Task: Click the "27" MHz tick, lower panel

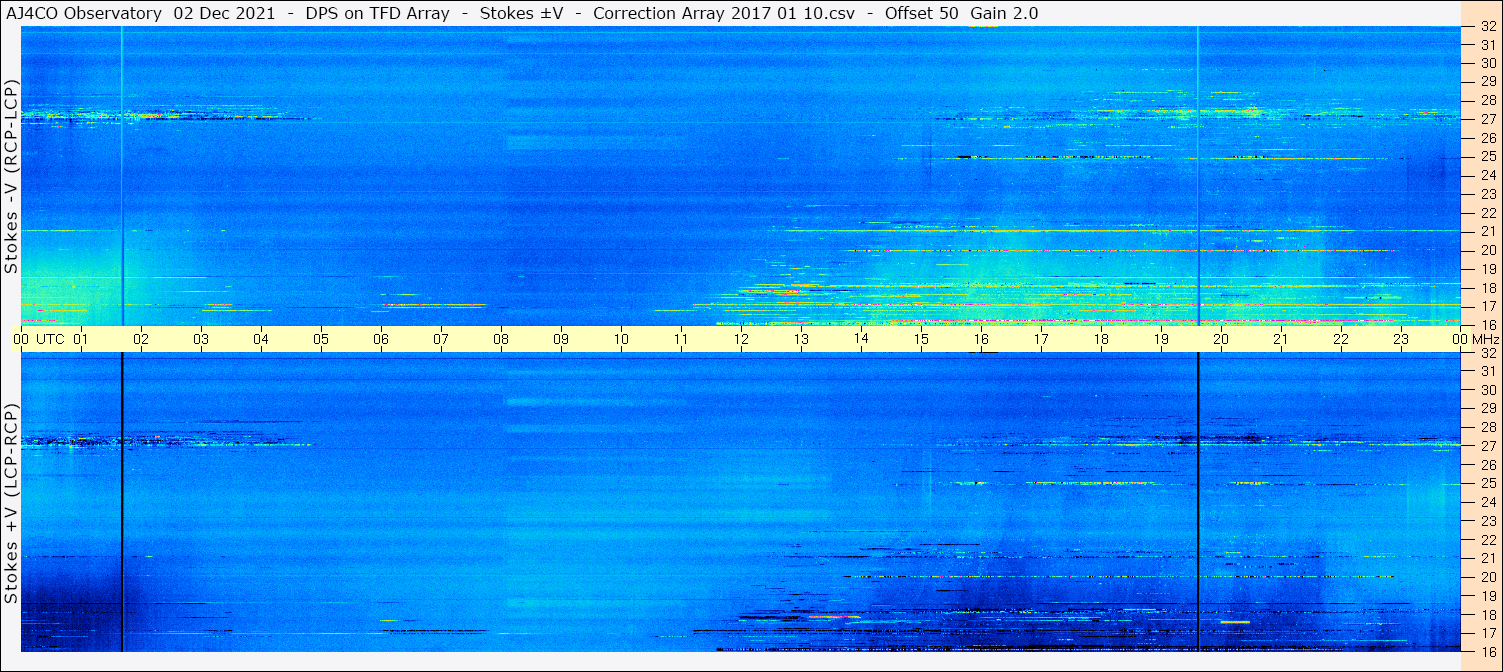Action: coord(1487,445)
